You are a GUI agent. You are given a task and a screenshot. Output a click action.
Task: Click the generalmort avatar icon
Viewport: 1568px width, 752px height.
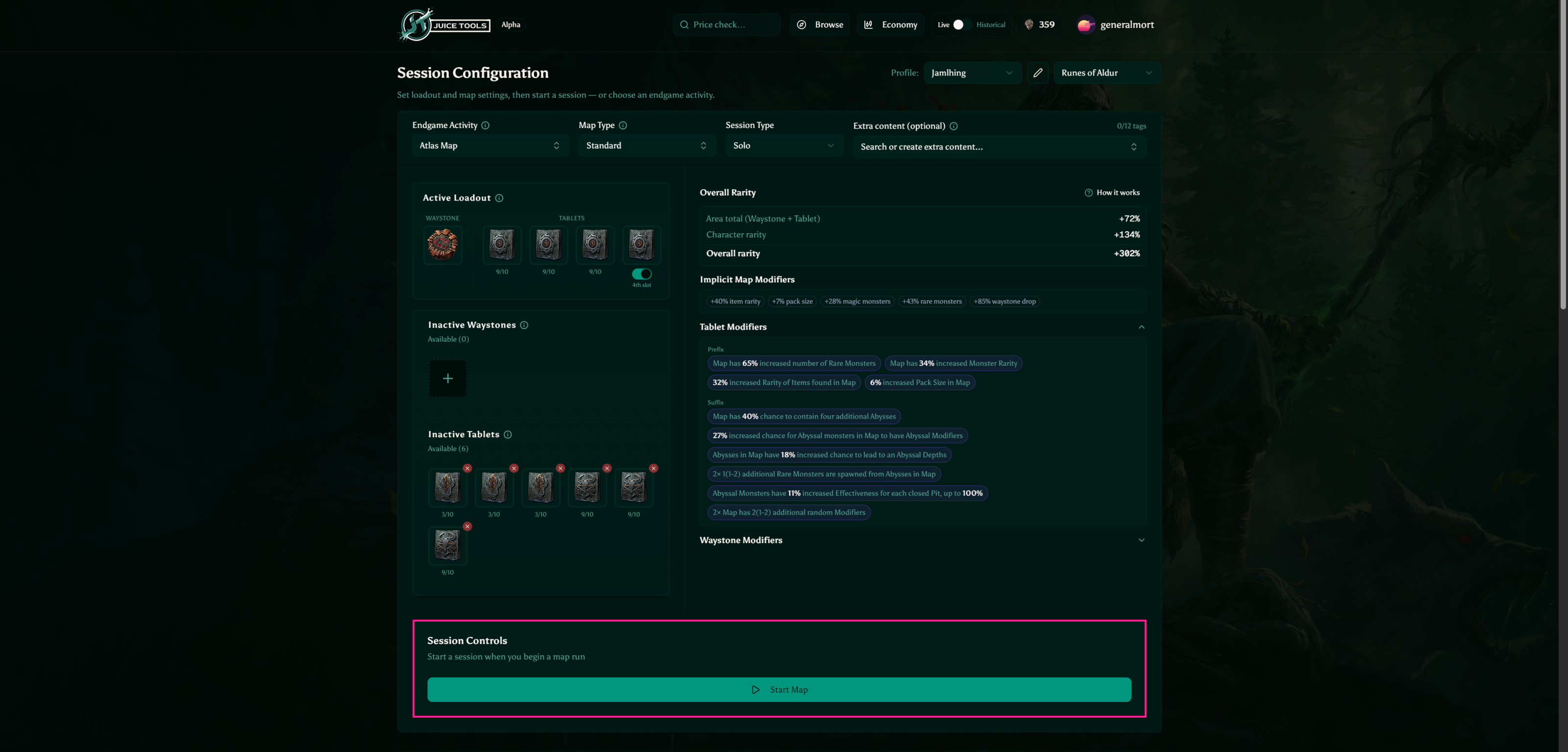click(1085, 25)
